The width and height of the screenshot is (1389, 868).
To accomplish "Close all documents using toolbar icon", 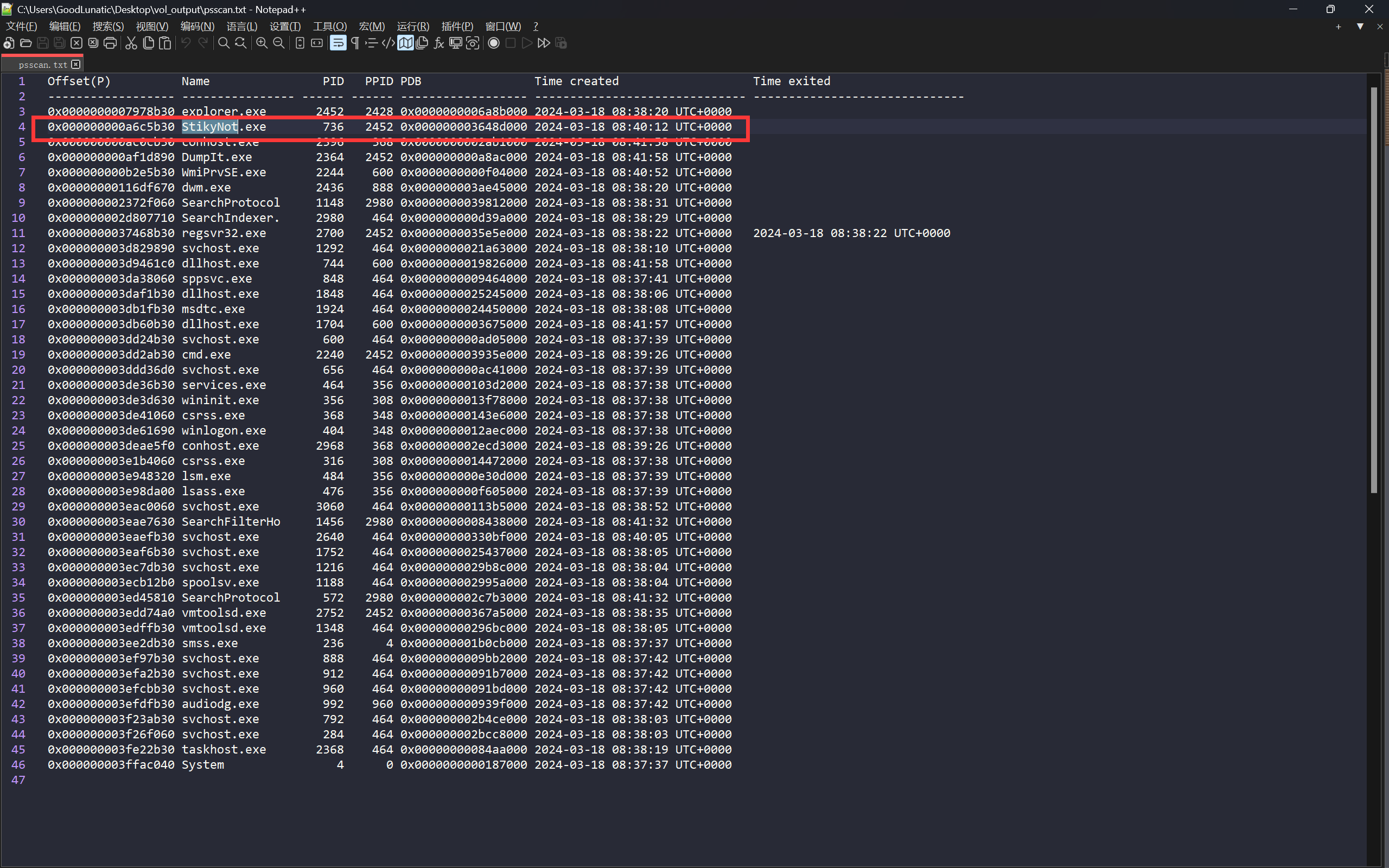I will point(93,43).
